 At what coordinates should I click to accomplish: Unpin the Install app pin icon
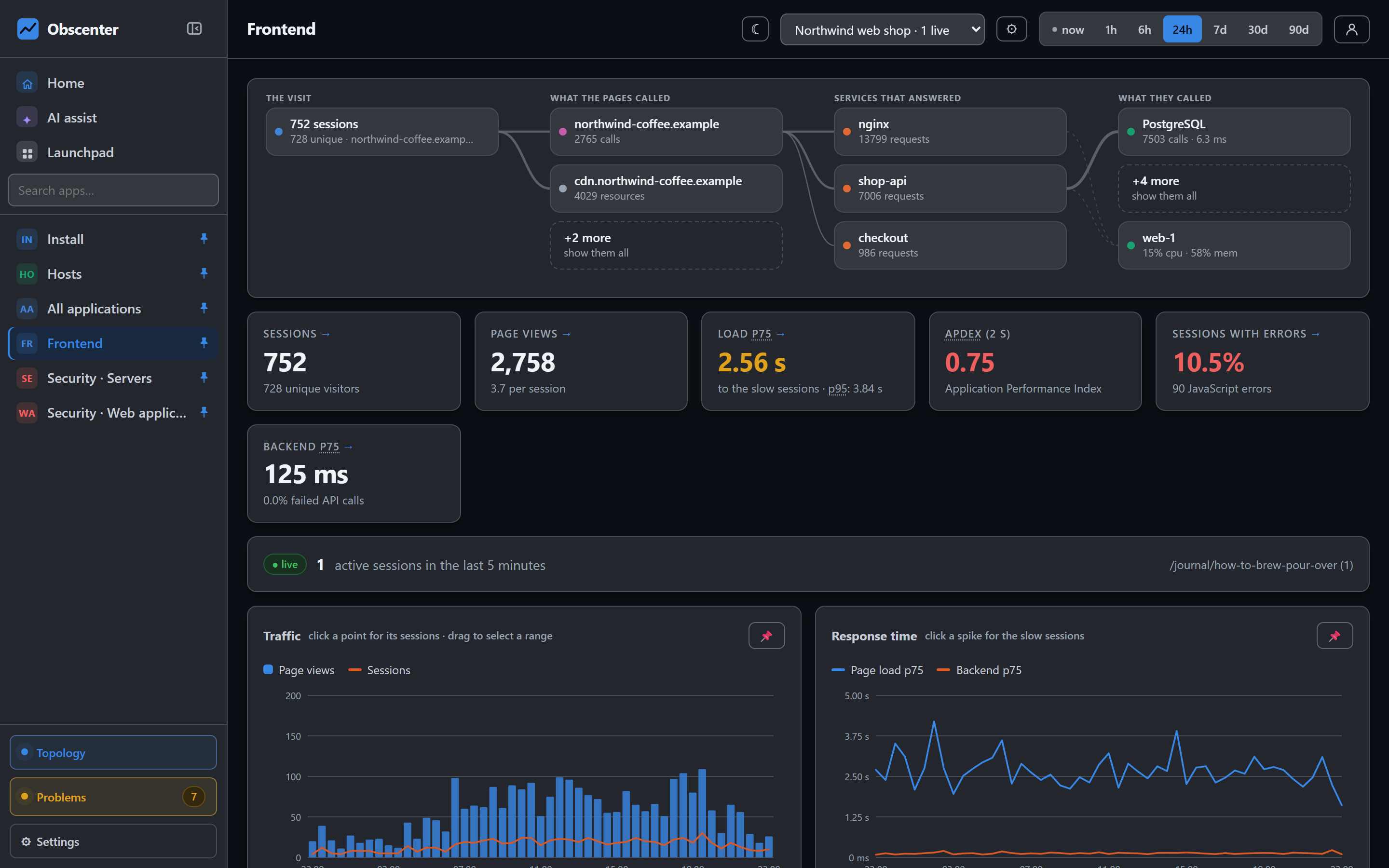click(204, 239)
